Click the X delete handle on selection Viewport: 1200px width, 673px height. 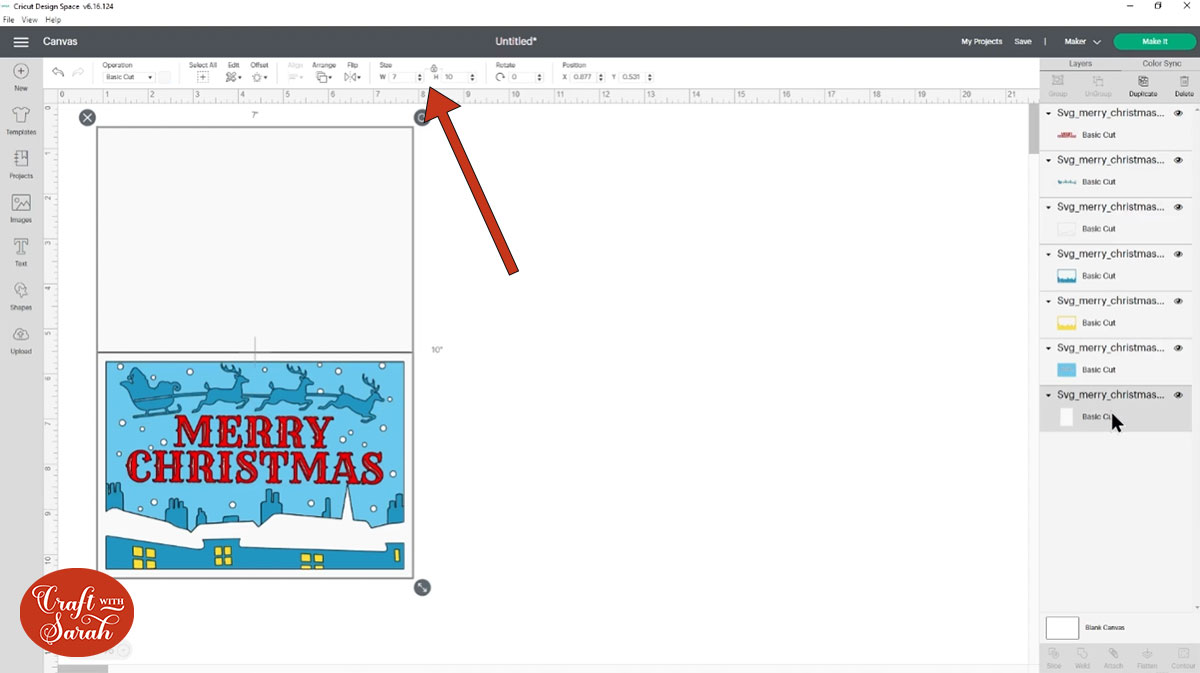point(88,118)
